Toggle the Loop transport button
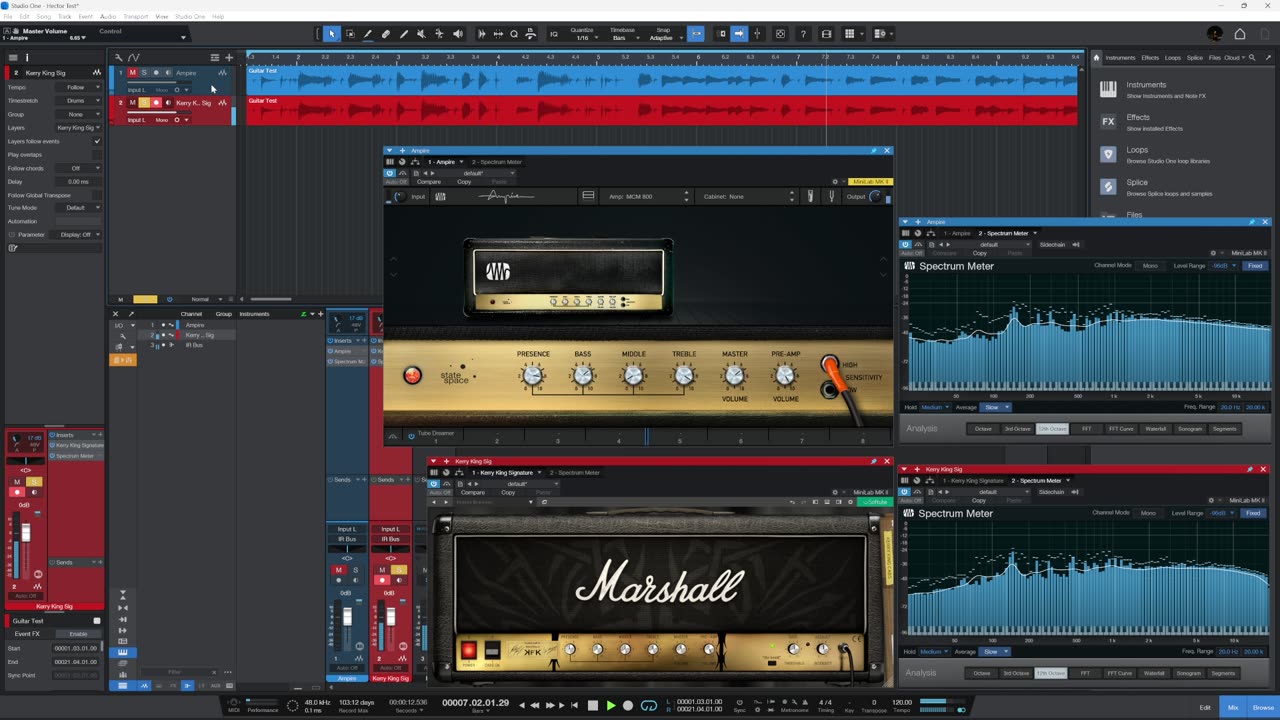This screenshot has width=1280, height=720. point(649,705)
